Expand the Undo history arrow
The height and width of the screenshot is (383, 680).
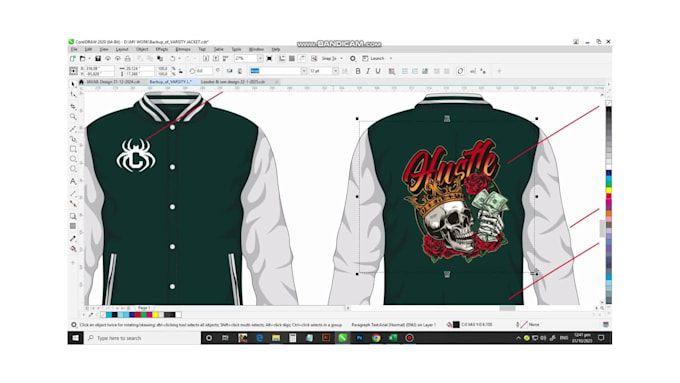click(x=180, y=58)
